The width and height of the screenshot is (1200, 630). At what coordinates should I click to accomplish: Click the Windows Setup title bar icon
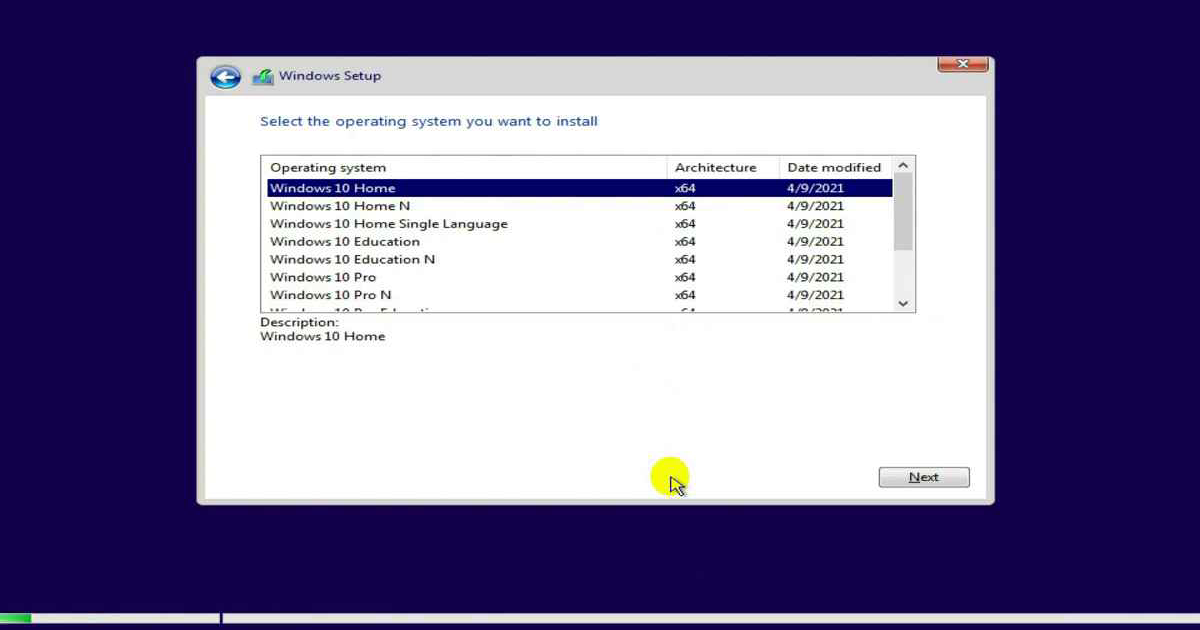tap(263, 77)
